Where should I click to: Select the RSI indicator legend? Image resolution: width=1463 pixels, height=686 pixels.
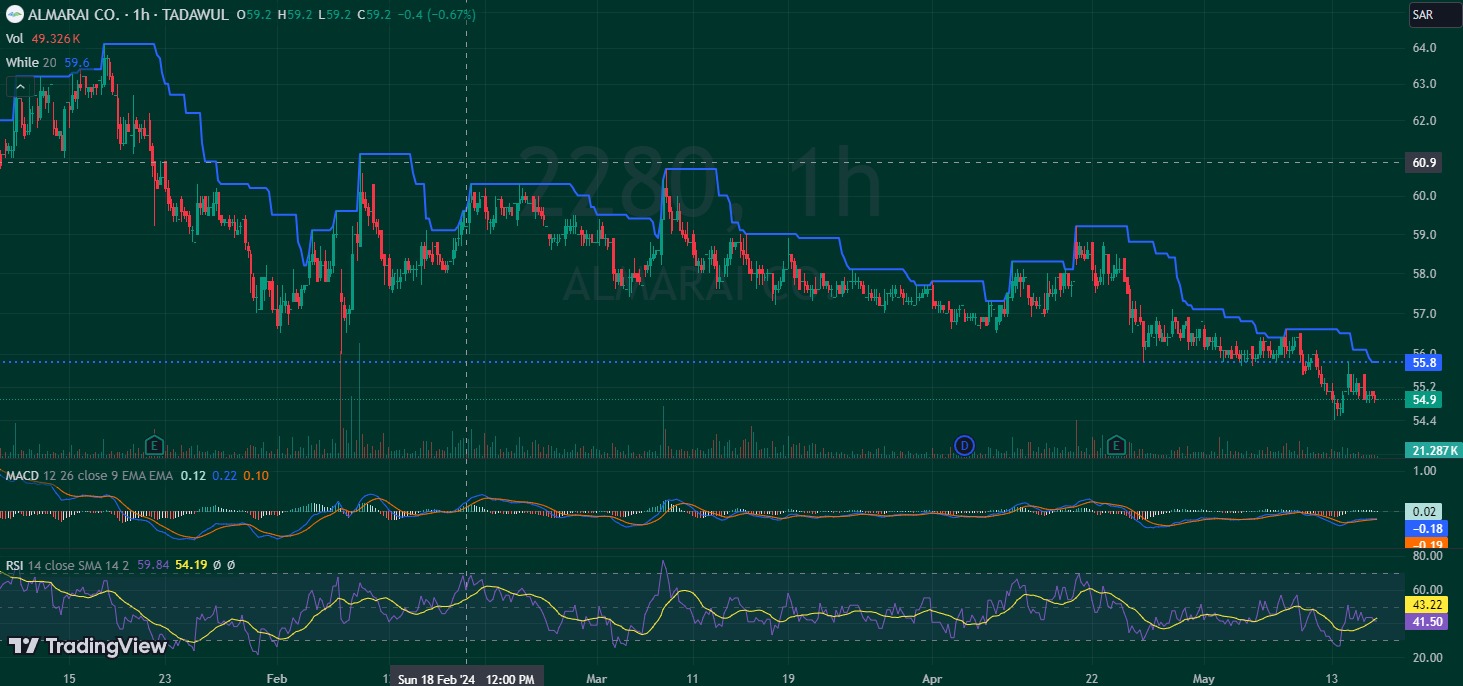pos(14,565)
